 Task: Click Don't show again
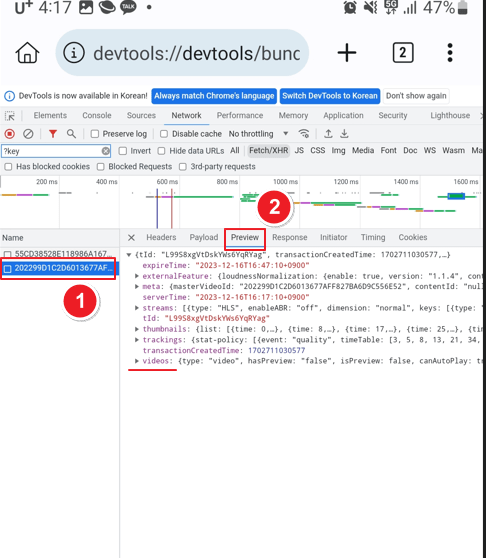[416, 96]
